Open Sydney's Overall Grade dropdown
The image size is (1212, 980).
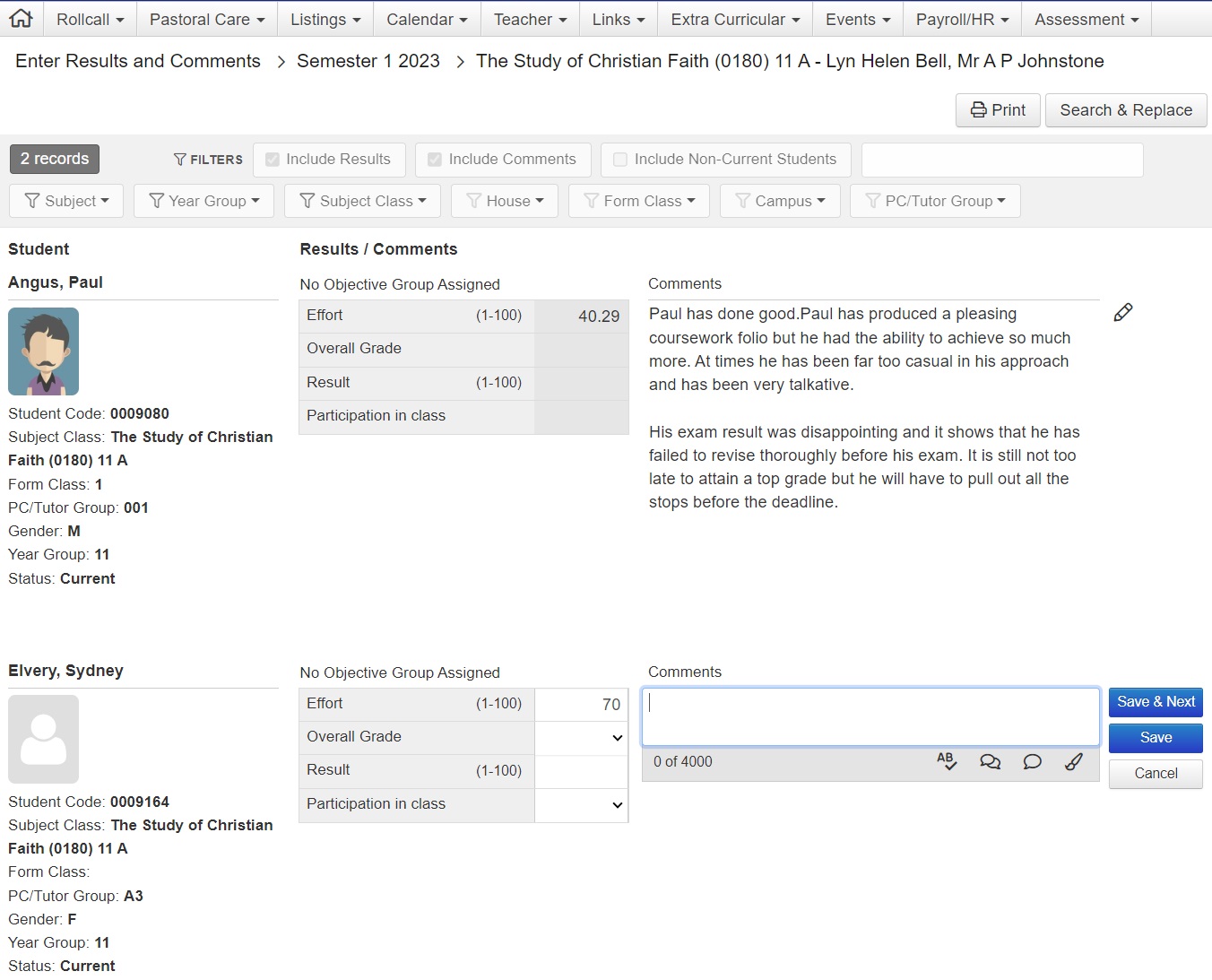581,738
